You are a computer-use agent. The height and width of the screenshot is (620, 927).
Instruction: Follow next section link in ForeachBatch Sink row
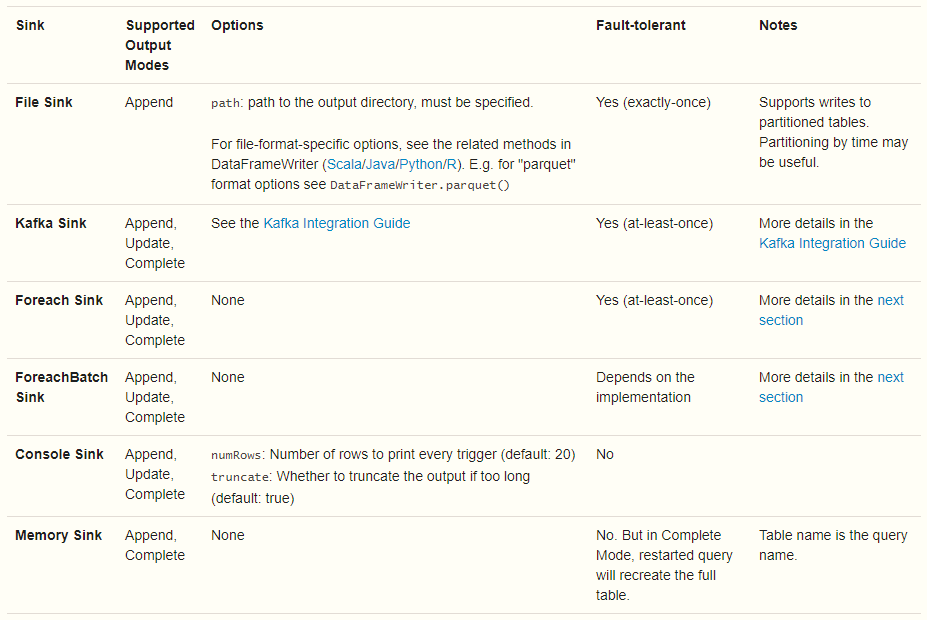coord(831,387)
